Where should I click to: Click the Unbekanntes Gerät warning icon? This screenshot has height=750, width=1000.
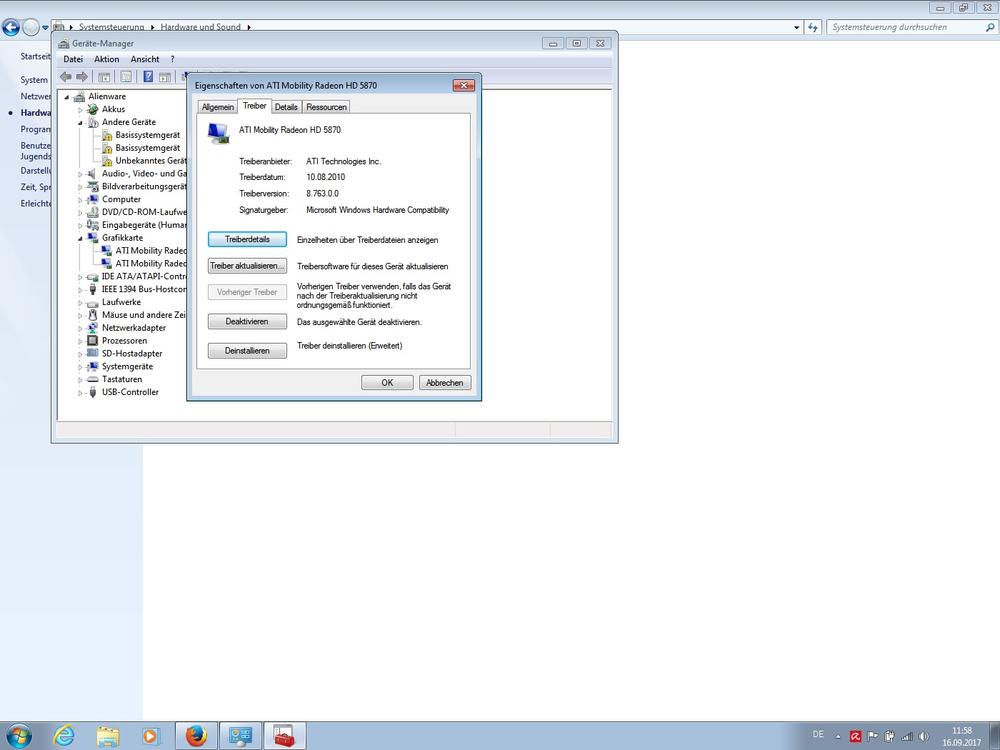click(x=107, y=161)
